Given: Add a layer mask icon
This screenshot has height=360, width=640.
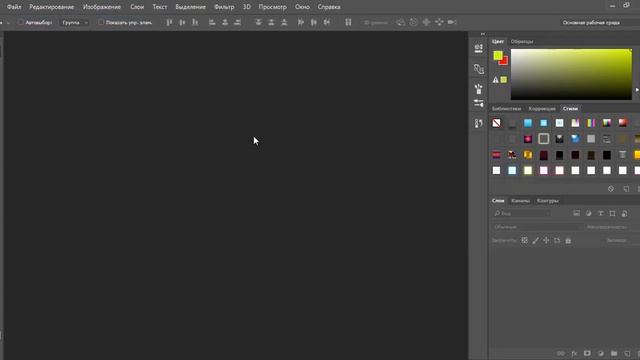Looking at the screenshot, I should point(587,353).
